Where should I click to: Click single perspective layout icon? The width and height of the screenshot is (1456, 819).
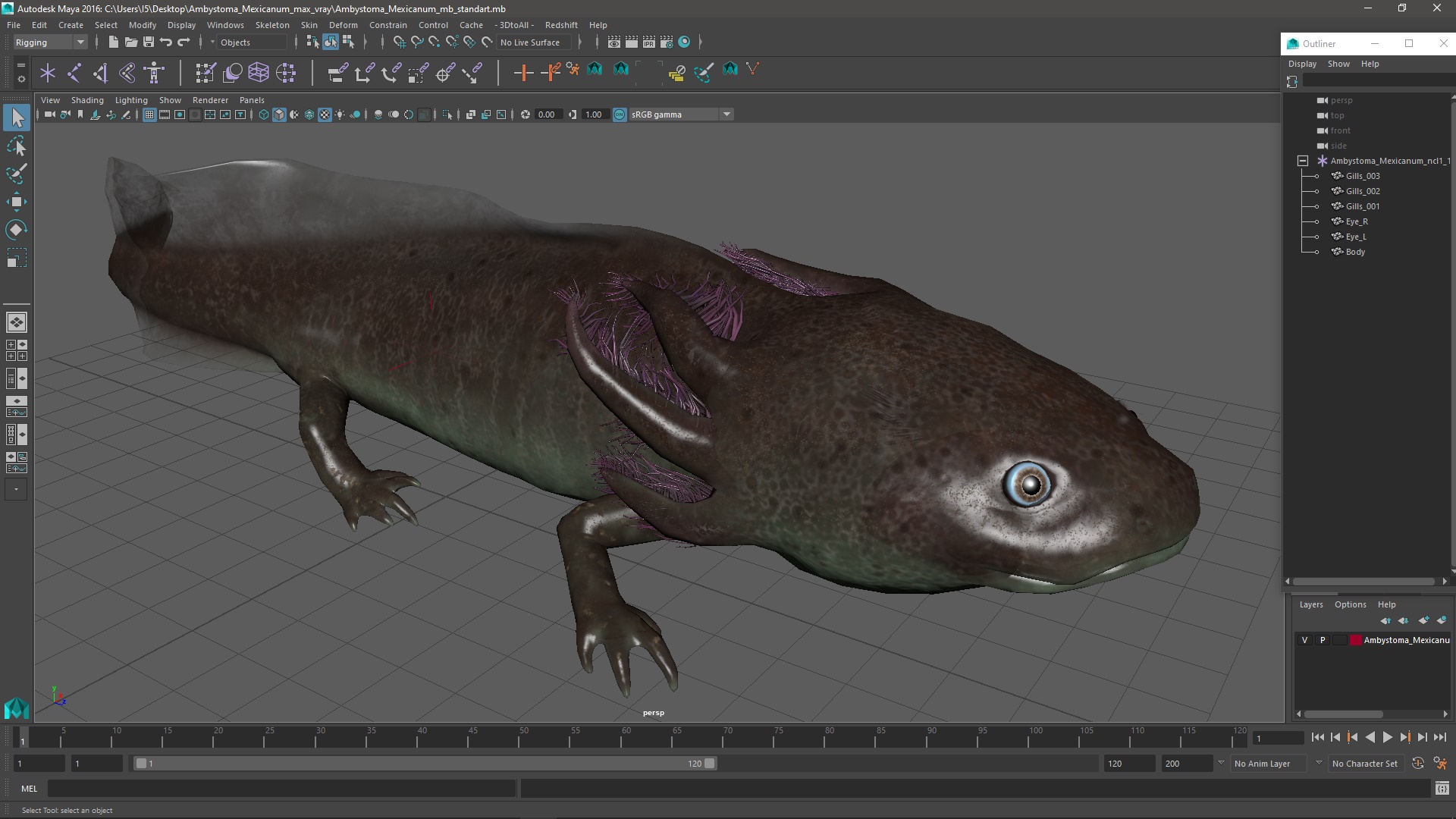tap(17, 322)
